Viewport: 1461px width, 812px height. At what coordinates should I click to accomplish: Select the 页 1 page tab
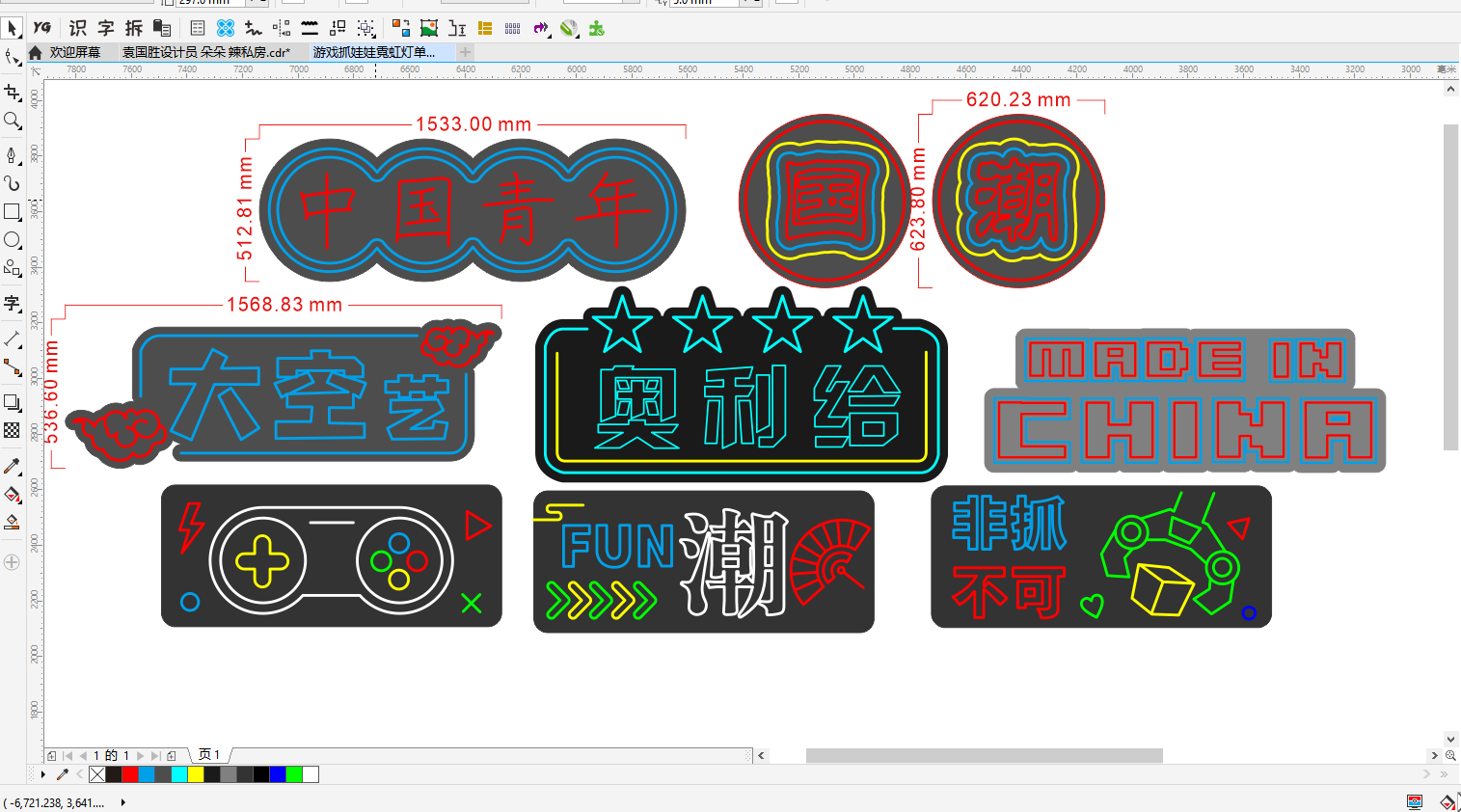[x=209, y=755]
